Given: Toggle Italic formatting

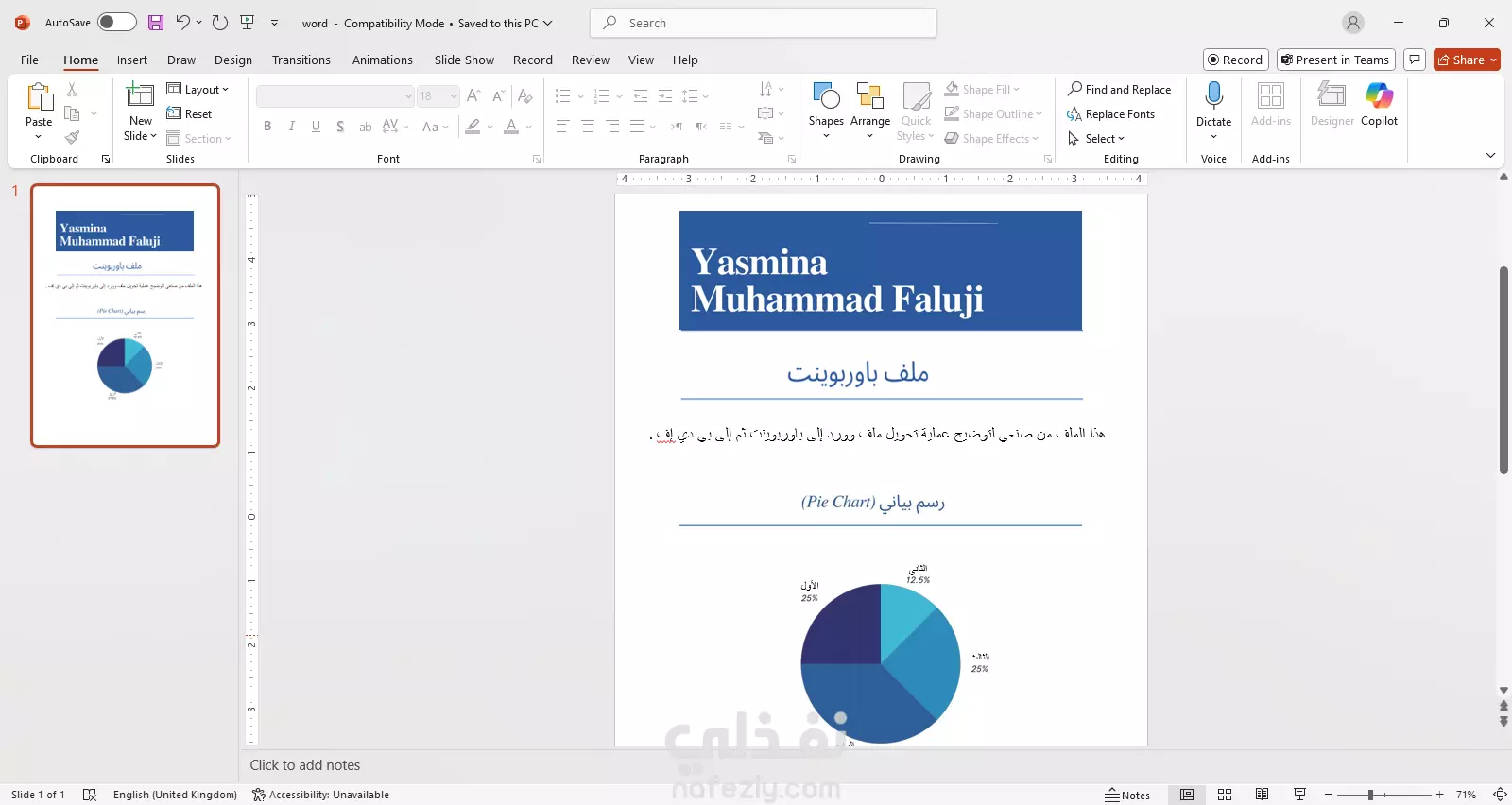Looking at the screenshot, I should pyautogui.click(x=291, y=126).
